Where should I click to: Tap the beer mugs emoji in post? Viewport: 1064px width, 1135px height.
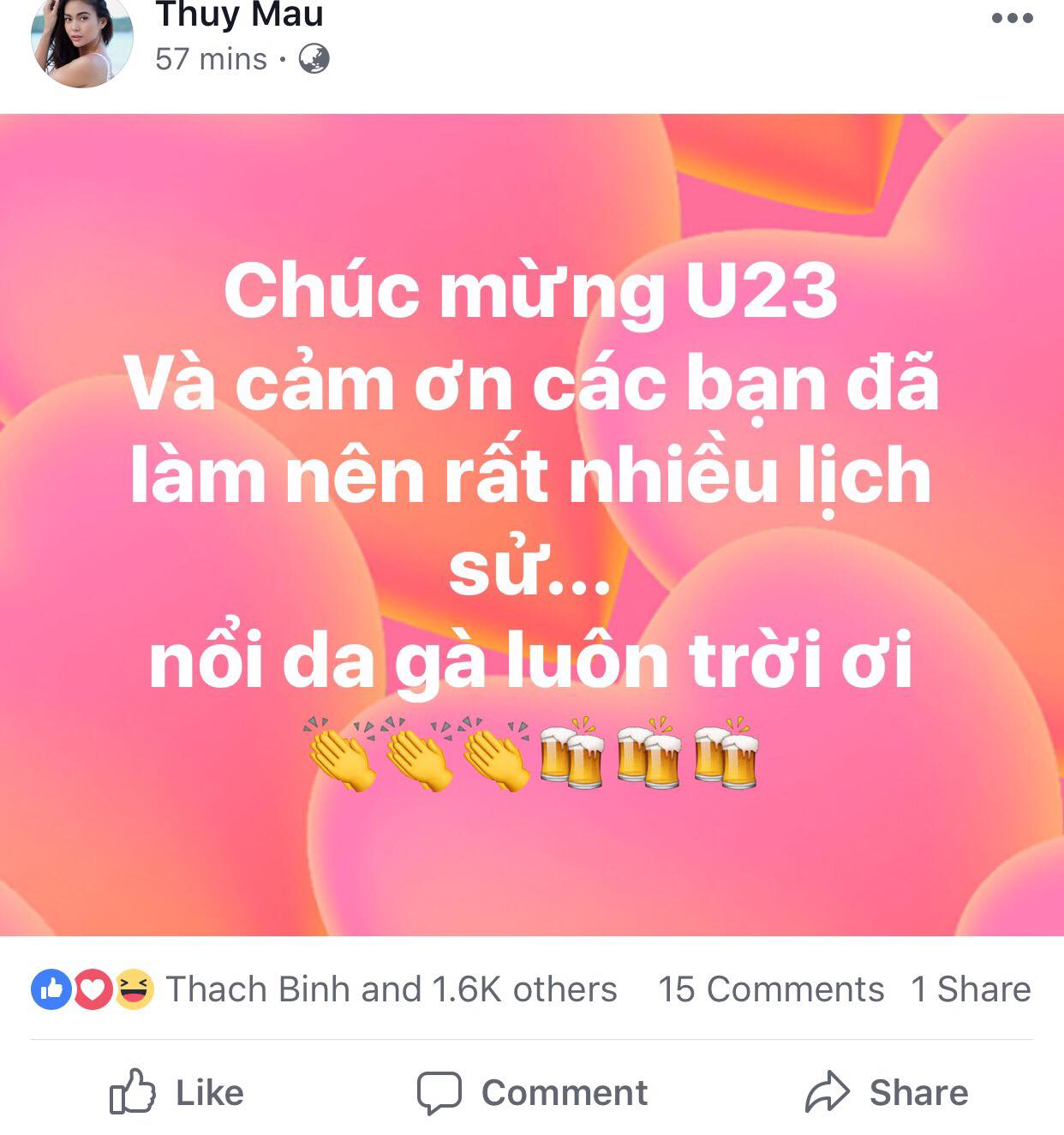[x=649, y=753]
